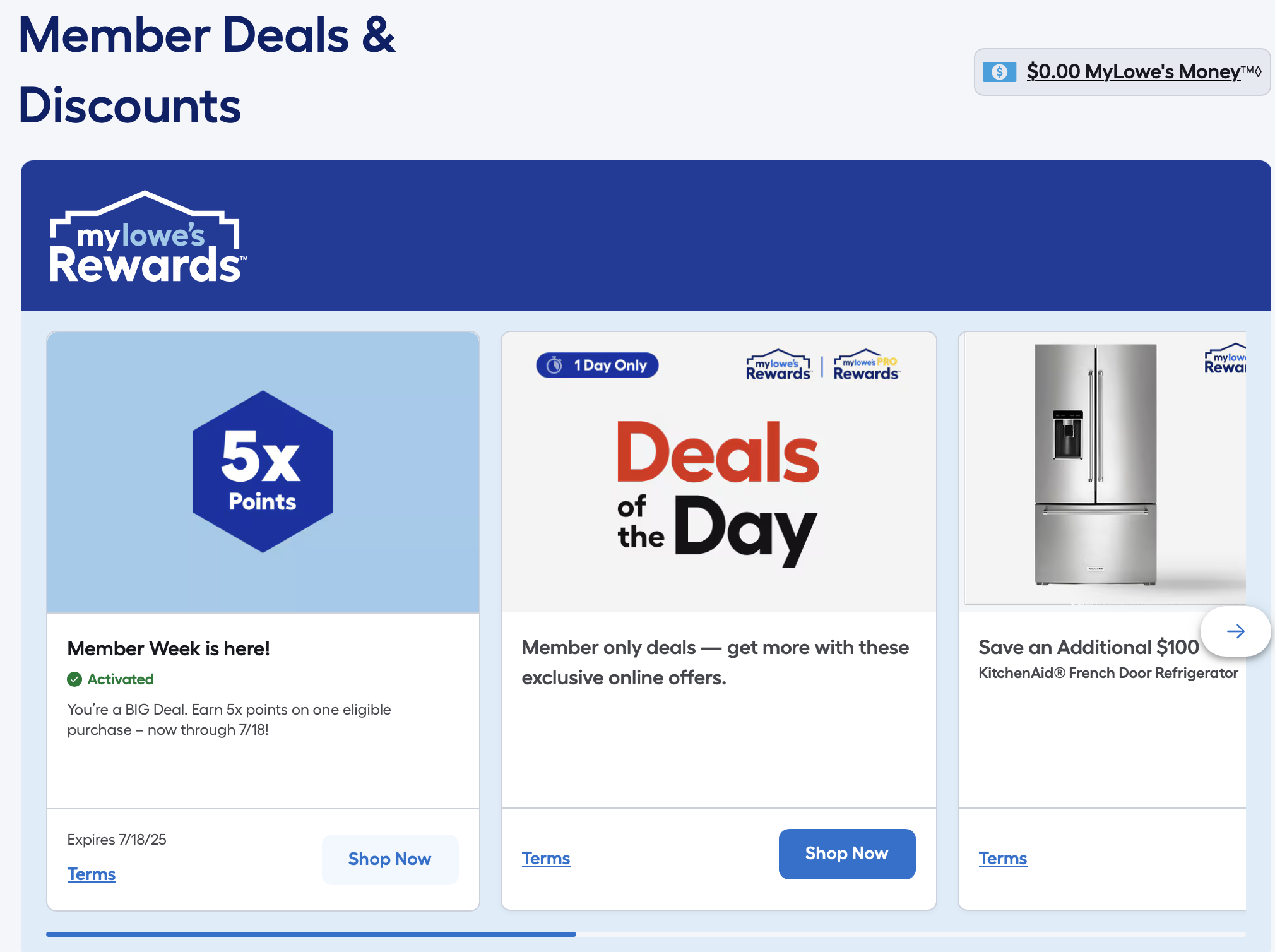Viewport: 1275px width, 952px height.
Task: Click the KitchenAid refrigerator product image
Action: tap(1096, 465)
